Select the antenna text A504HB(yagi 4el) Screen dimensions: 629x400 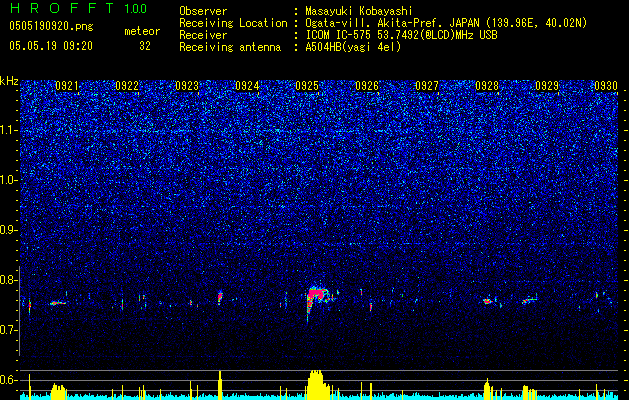(x=353, y=47)
